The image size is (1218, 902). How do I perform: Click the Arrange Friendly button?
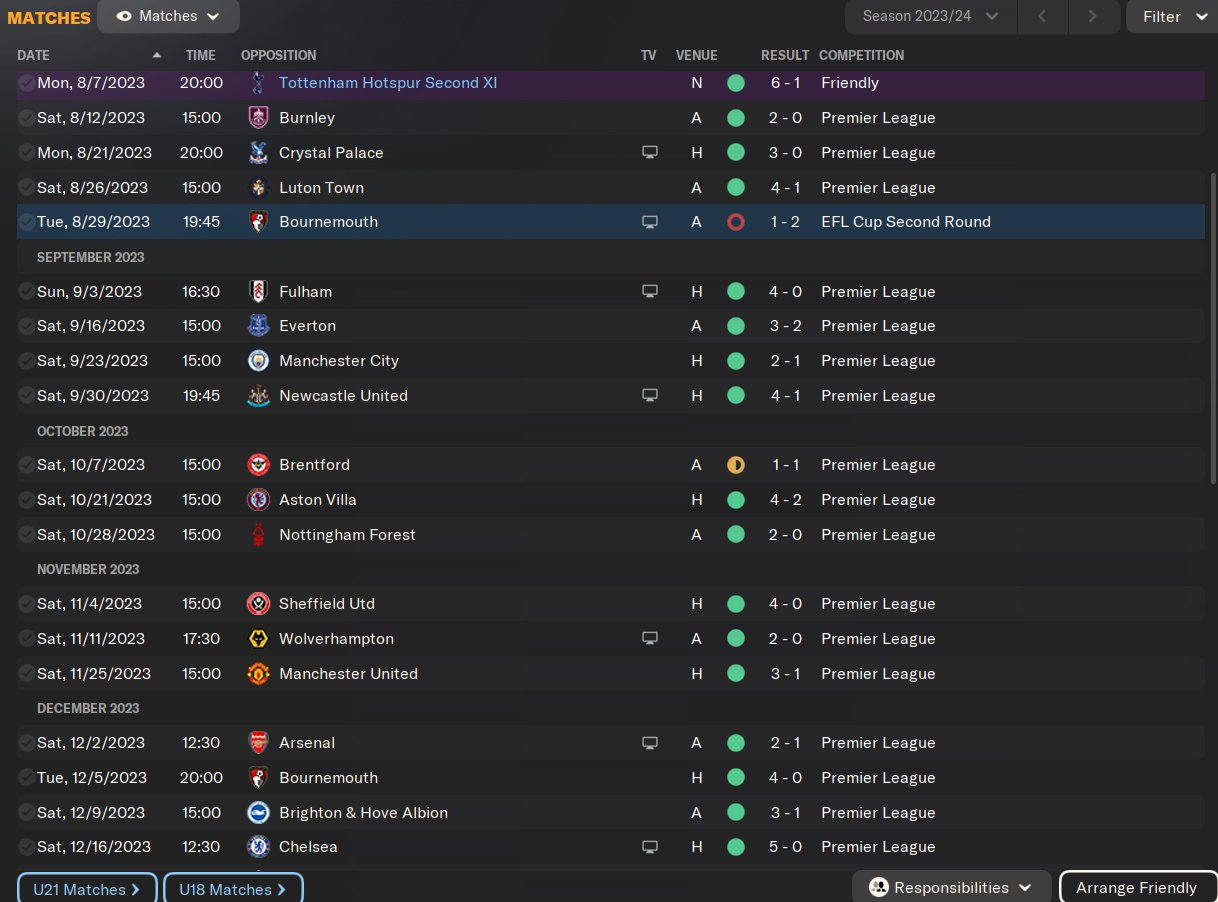click(x=1136, y=888)
